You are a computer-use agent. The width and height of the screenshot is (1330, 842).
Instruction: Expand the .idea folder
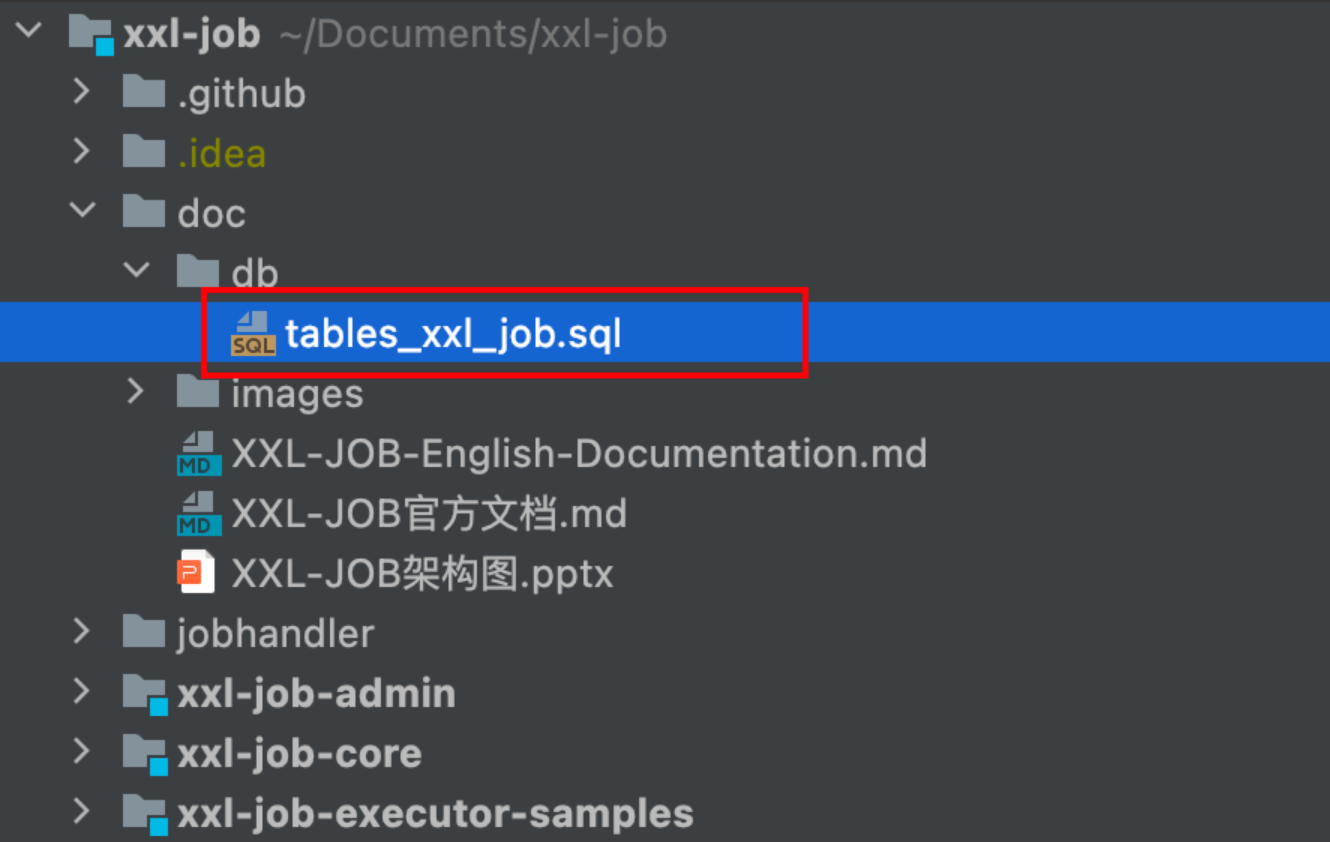(x=83, y=152)
